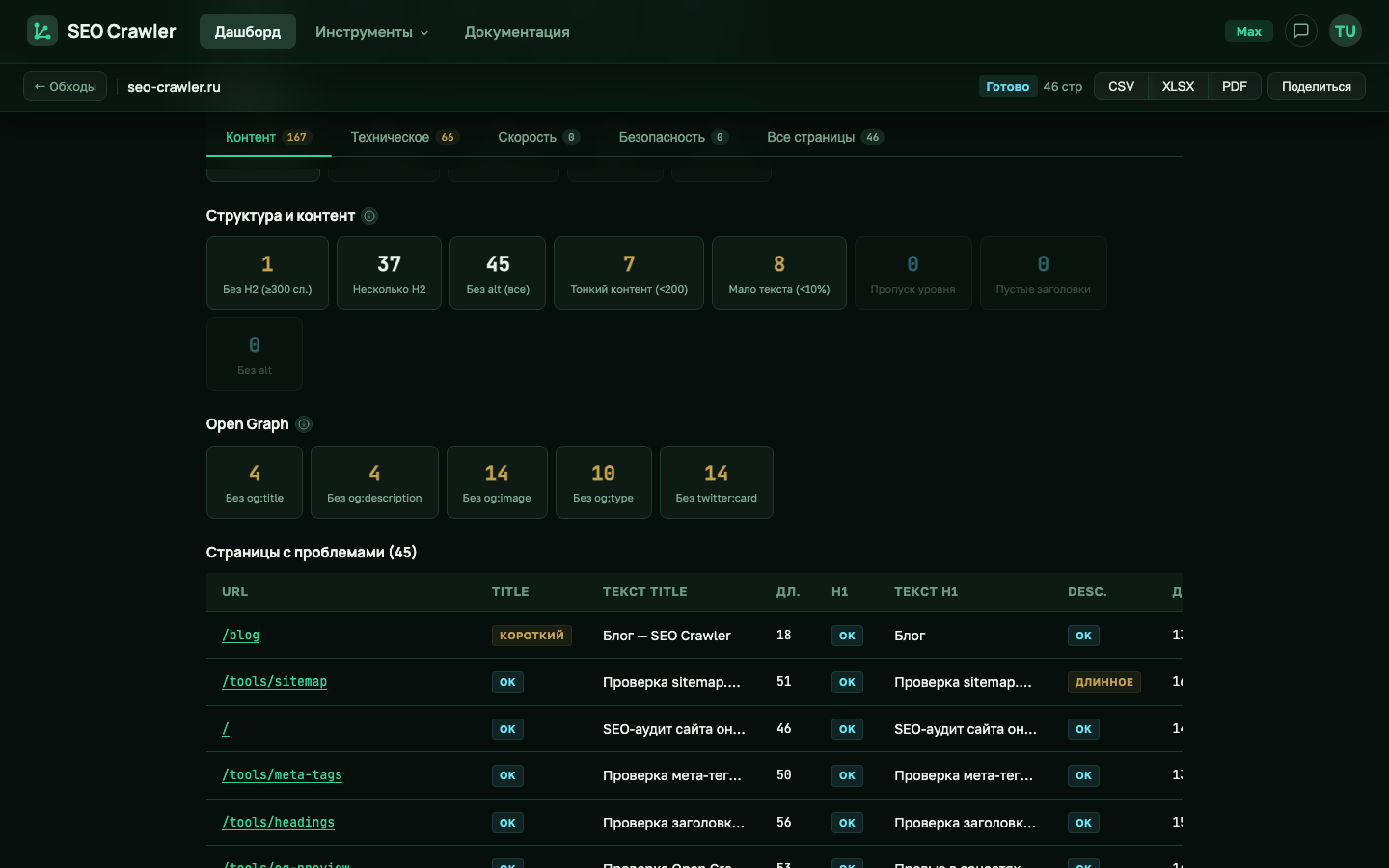The width and height of the screenshot is (1389, 868).
Task: Open the /tools/meta-tags URL link
Action: (x=282, y=775)
